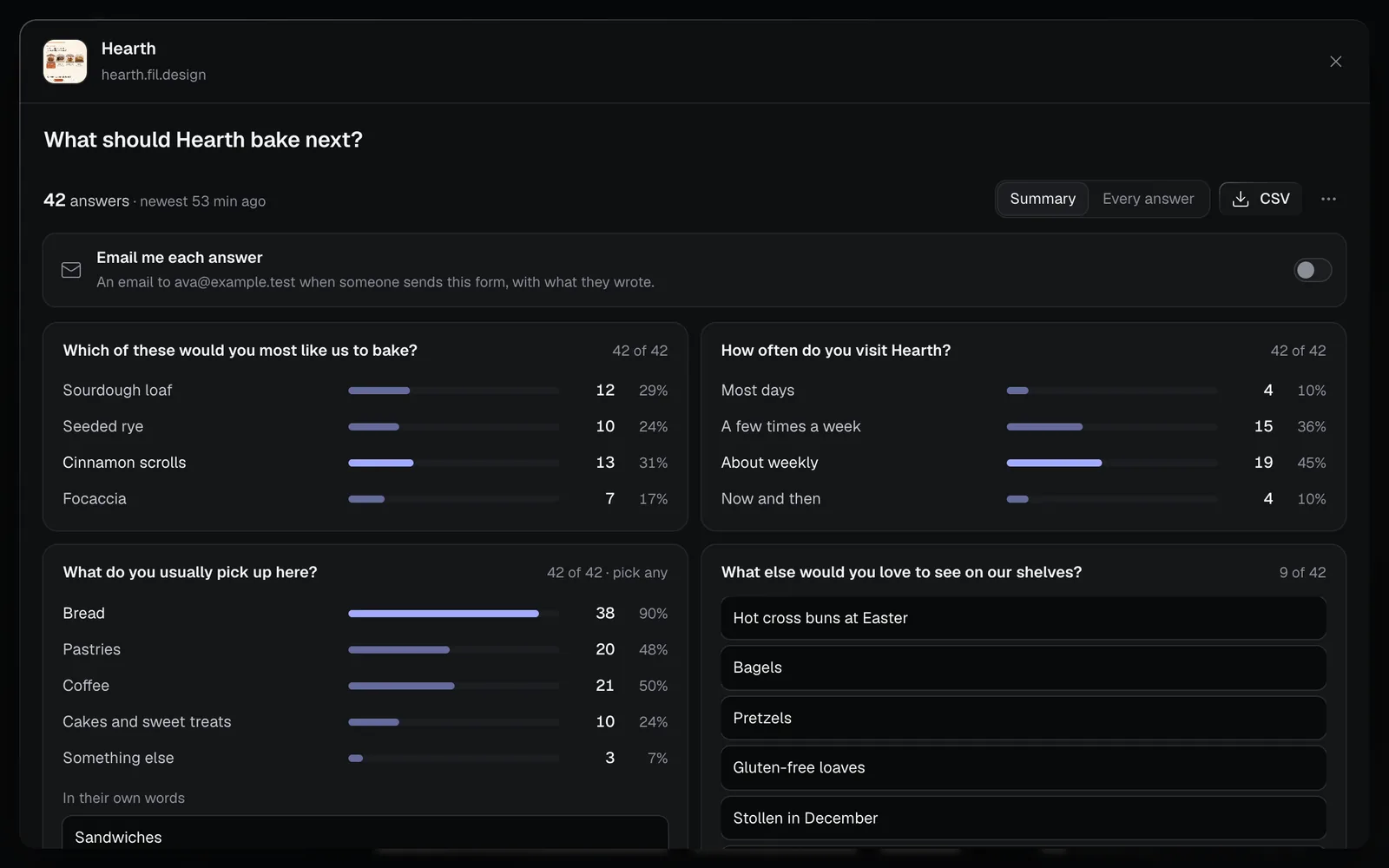Toggle the Email me each answer switch
Screen dimensions: 1389x868
click(x=1313, y=270)
